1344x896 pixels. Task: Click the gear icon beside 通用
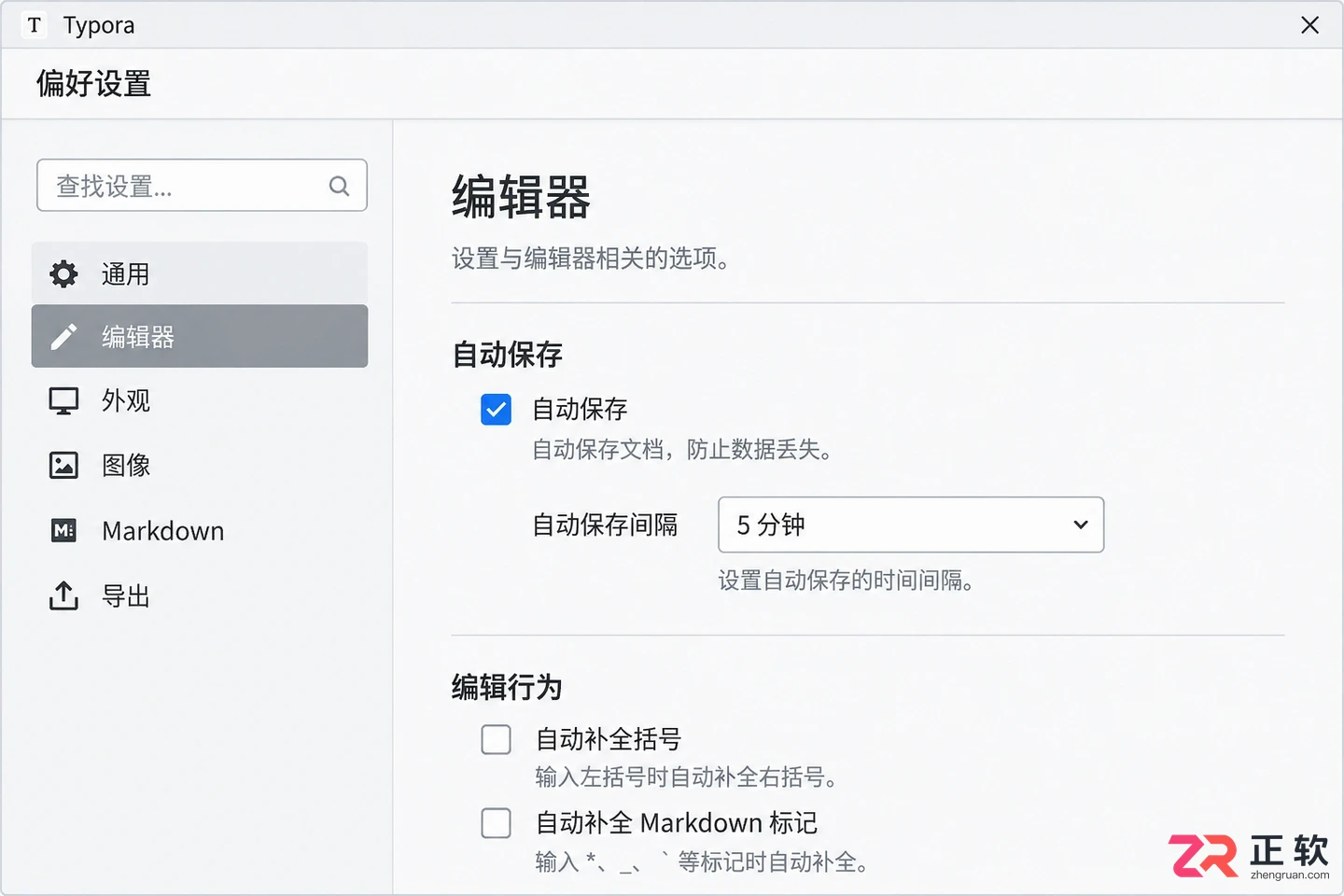[63, 274]
